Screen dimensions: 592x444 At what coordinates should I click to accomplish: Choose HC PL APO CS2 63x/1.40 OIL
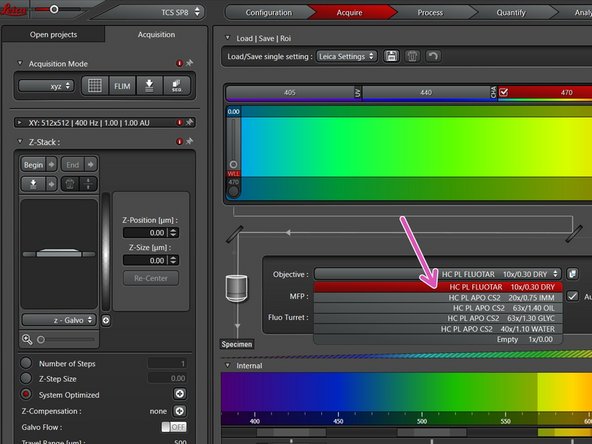(x=438, y=308)
